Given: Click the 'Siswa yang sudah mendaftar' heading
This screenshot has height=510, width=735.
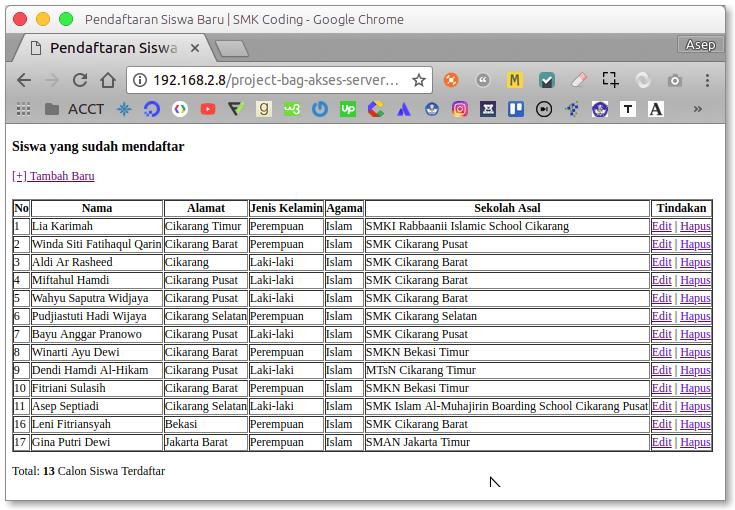Looking at the screenshot, I should click(x=98, y=147).
